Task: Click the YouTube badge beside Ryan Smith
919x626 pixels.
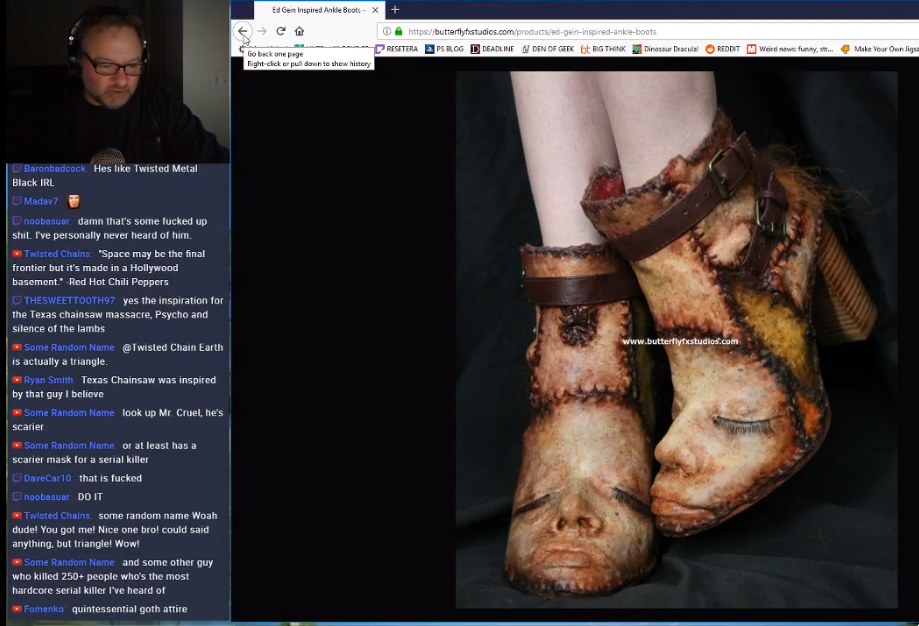Action: (17, 380)
